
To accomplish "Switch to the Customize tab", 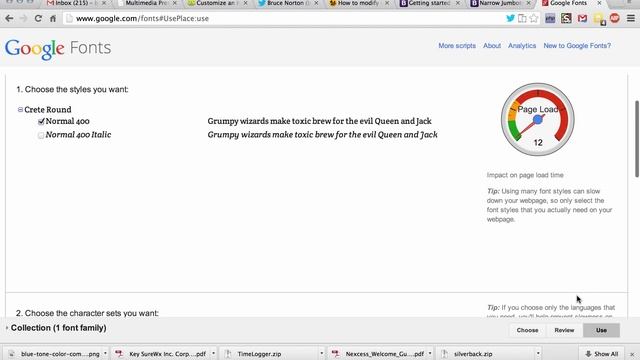I will tap(216, 3).
